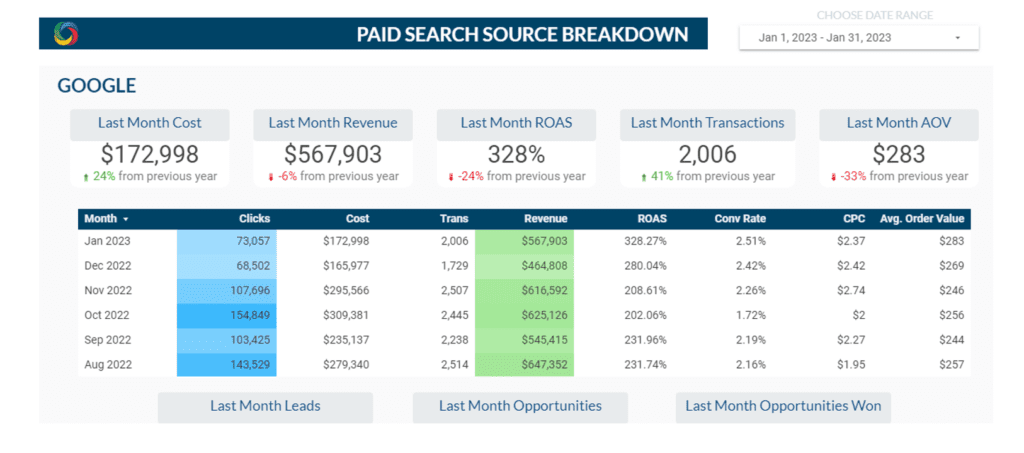Select the Last Month AOV card title

tap(899, 123)
